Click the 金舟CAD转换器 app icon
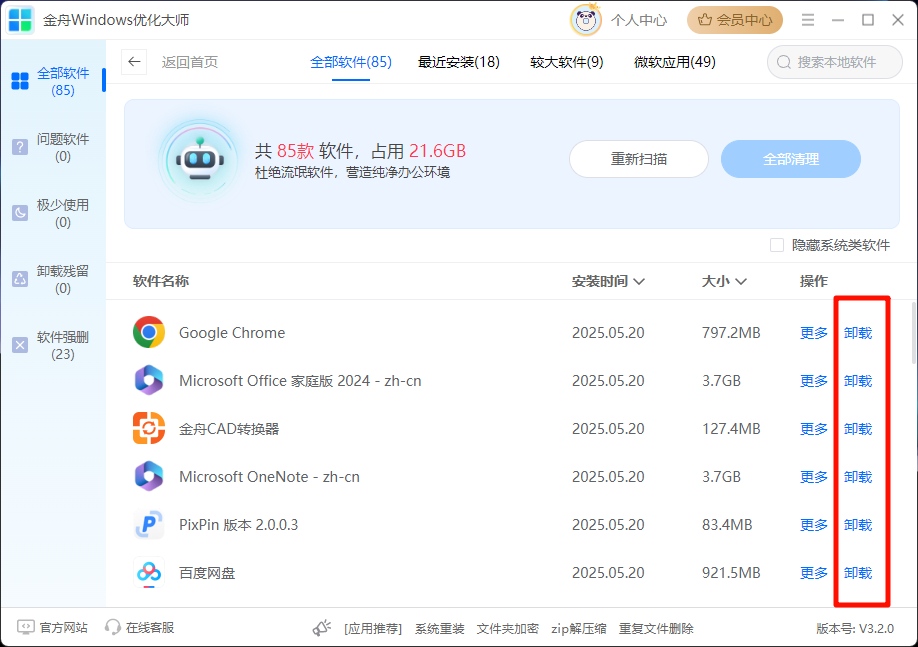The width and height of the screenshot is (918, 647). coord(149,429)
